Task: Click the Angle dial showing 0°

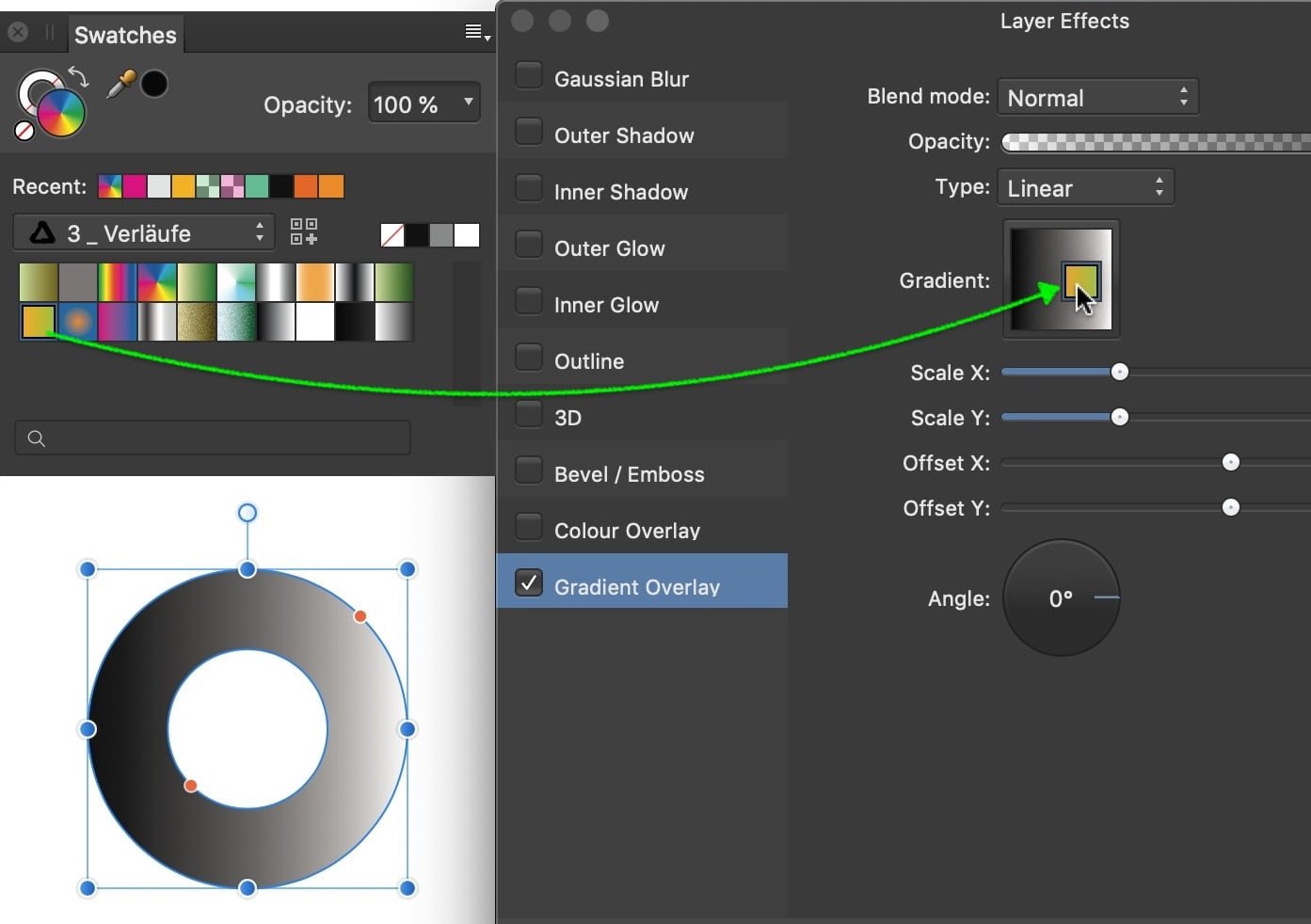Action: click(x=1061, y=597)
